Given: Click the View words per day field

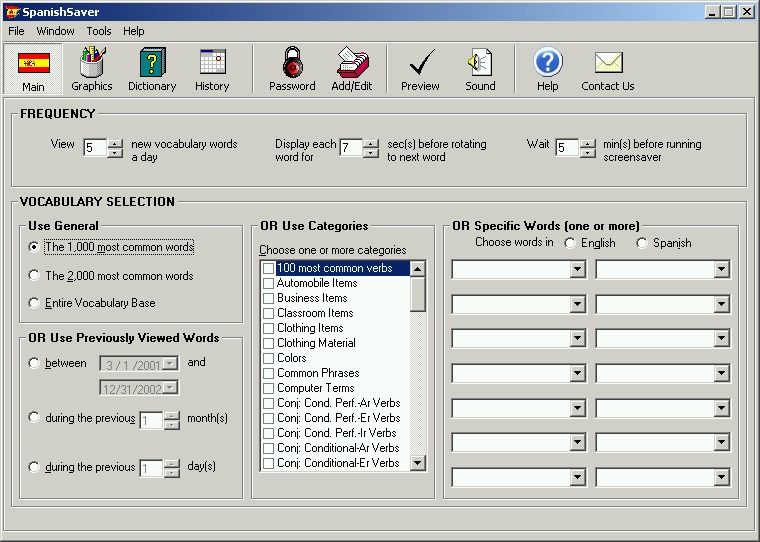Looking at the screenshot, I should pyautogui.click(x=95, y=148).
